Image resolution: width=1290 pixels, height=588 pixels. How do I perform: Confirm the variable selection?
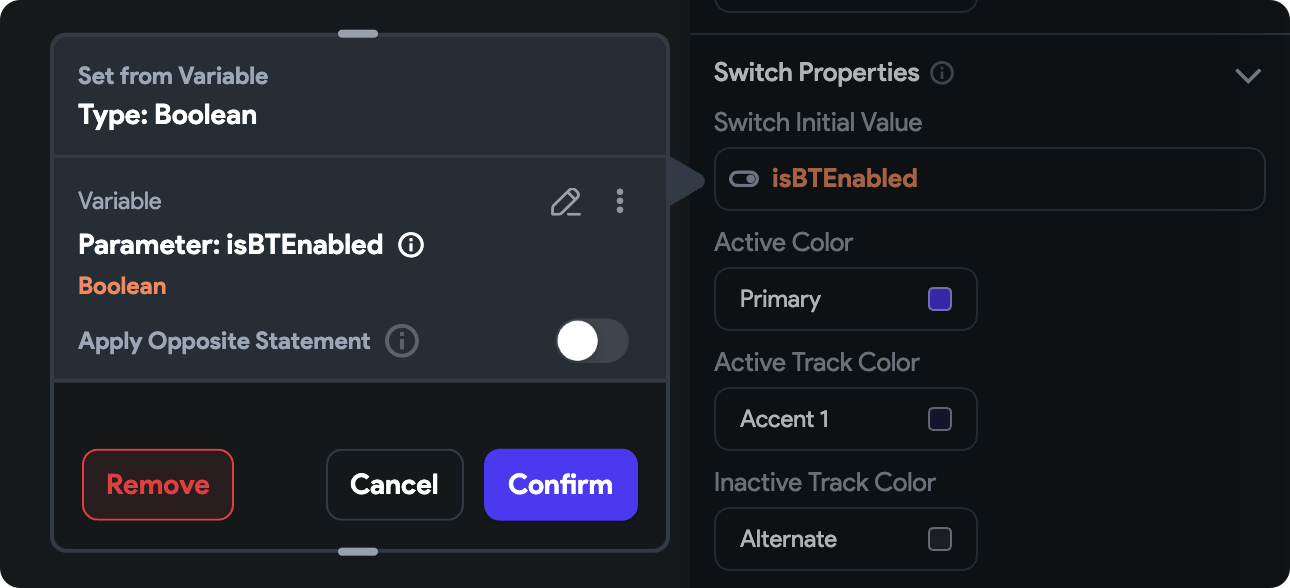[560, 485]
